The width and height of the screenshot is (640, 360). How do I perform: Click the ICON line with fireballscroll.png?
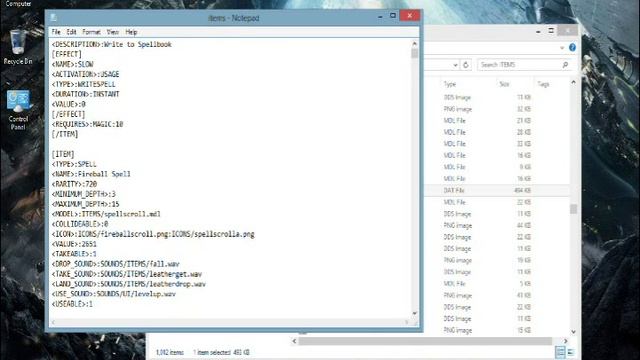point(153,234)
